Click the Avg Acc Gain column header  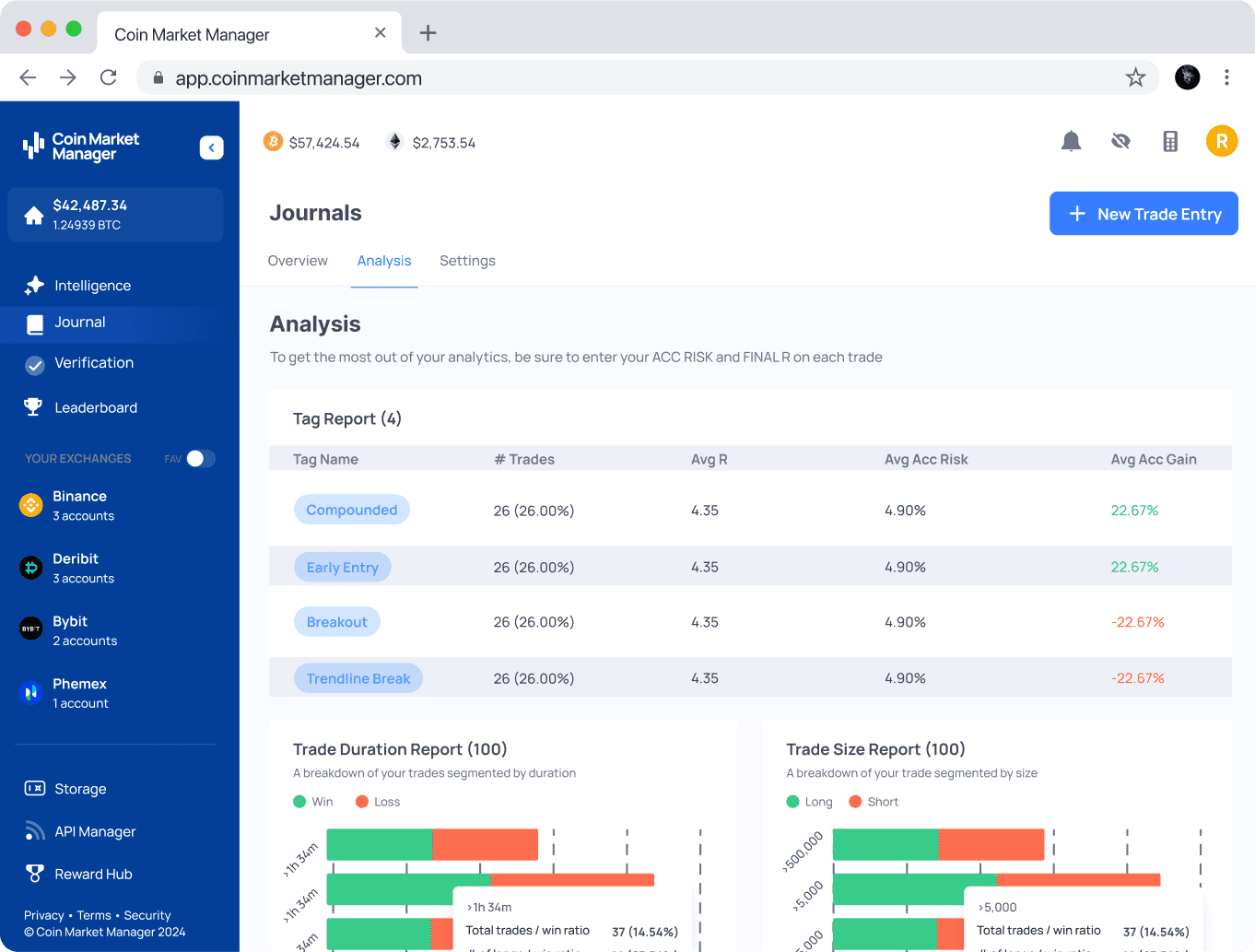point(1154,459)
